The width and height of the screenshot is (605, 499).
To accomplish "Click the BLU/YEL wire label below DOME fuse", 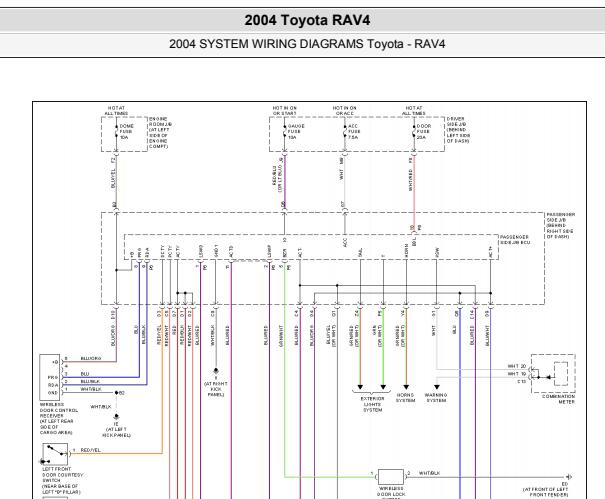I will point(113,178).
